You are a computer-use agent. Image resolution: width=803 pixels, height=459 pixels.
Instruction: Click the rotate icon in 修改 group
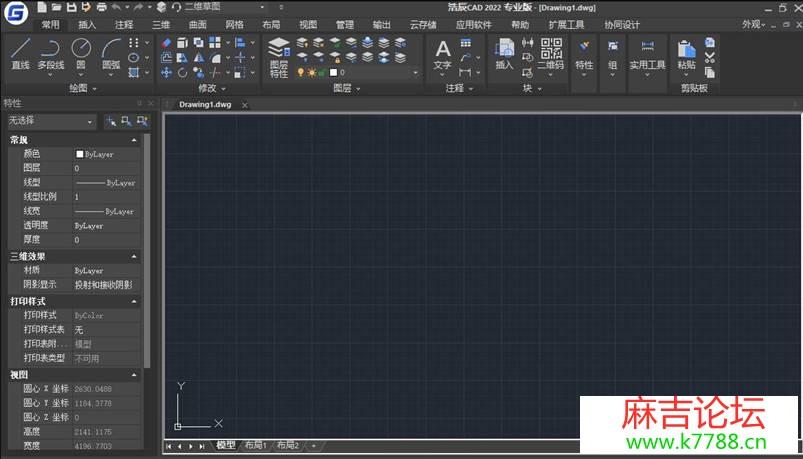coord(182,73)
